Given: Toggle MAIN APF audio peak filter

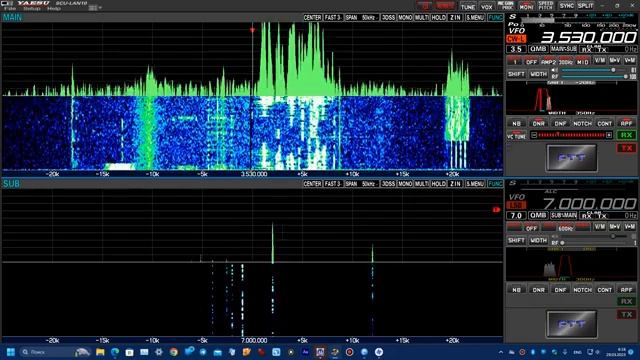Looking at the screenshot, I should pos(627,123).
